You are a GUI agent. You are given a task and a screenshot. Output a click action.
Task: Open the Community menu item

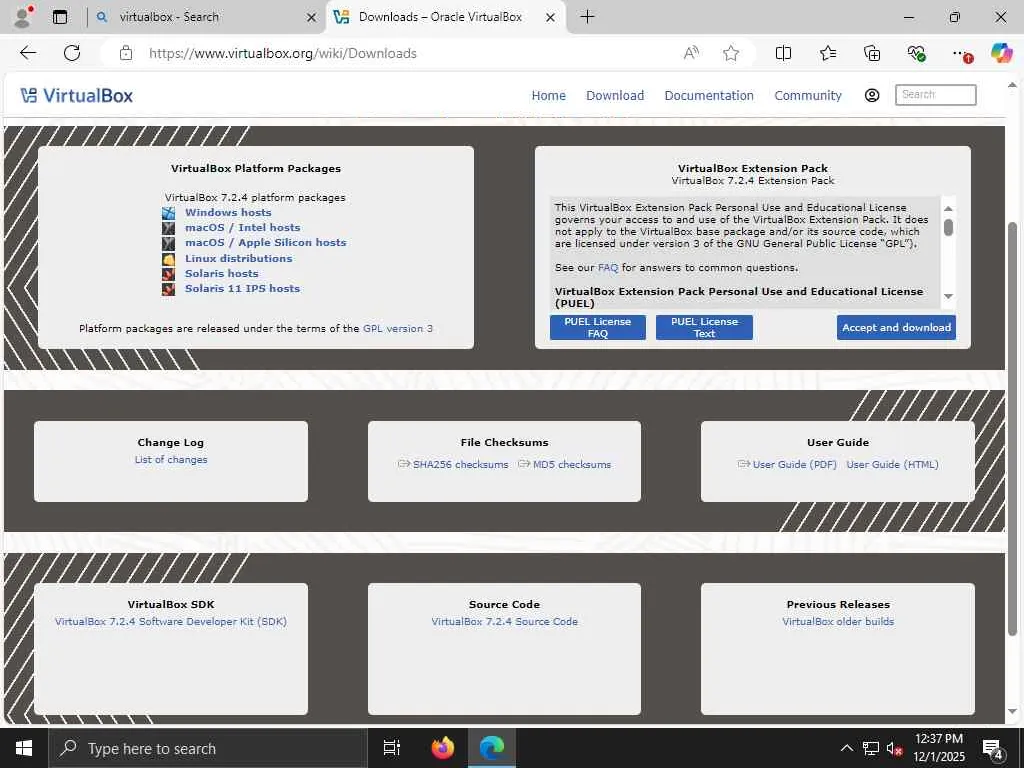[x=808, y=95]
